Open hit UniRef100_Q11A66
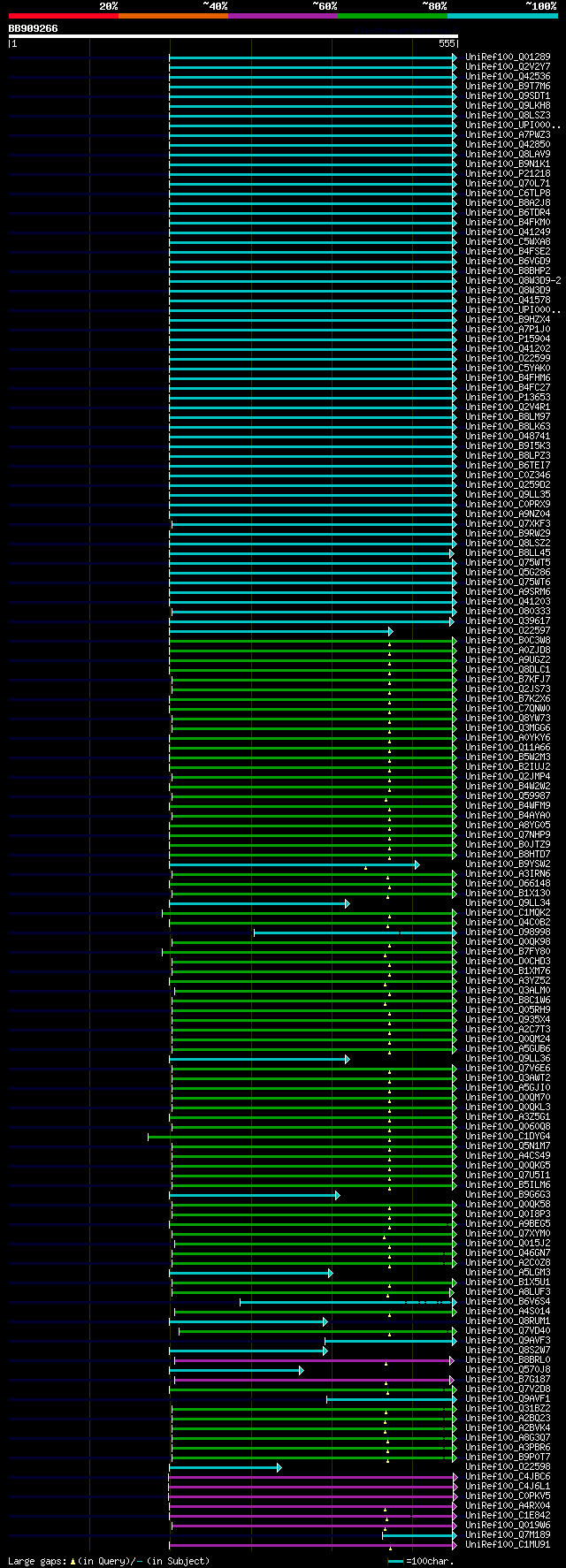This screenshot has width=566, height=1568. click(508, 747)
